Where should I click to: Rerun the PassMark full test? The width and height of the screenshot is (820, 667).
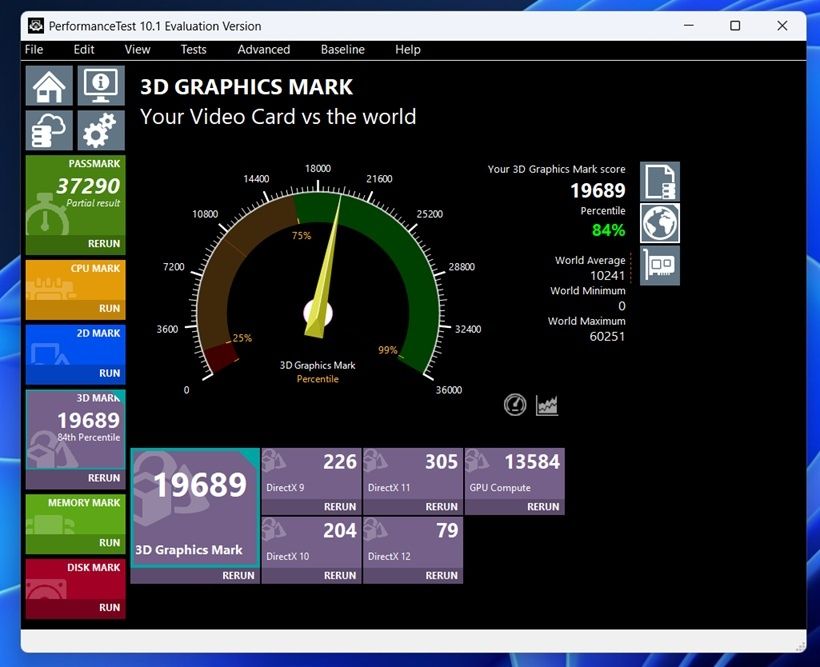point(104,244)
